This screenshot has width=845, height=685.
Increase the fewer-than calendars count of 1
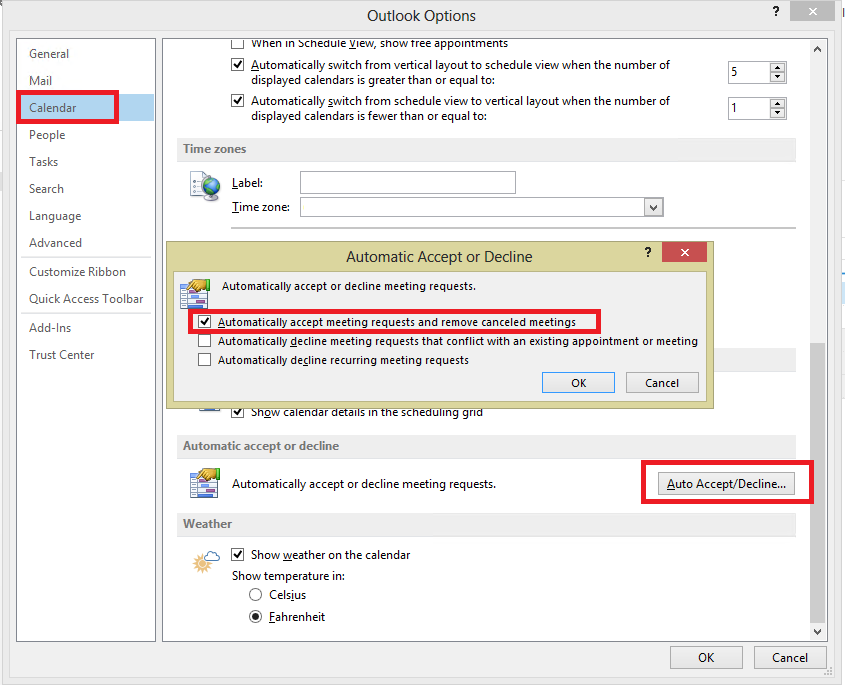click(x=777, y=103)
